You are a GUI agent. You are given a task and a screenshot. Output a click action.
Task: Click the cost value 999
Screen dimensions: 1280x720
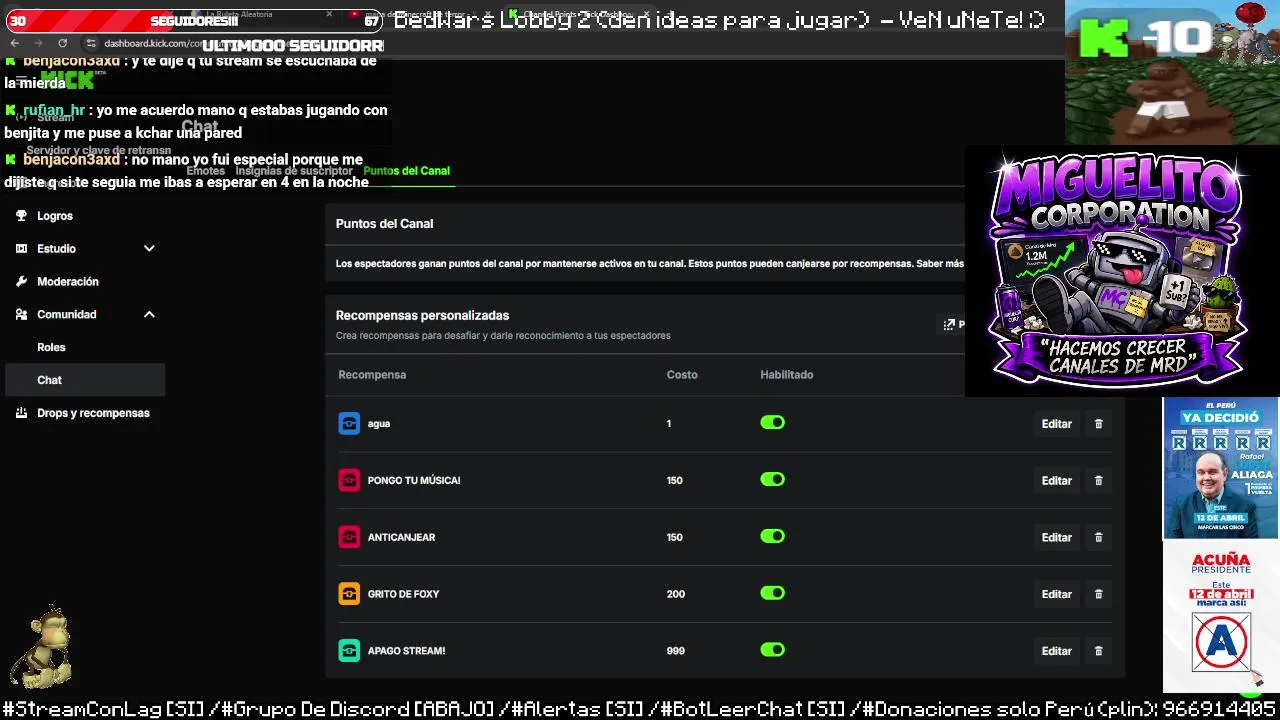click(676, 651)
